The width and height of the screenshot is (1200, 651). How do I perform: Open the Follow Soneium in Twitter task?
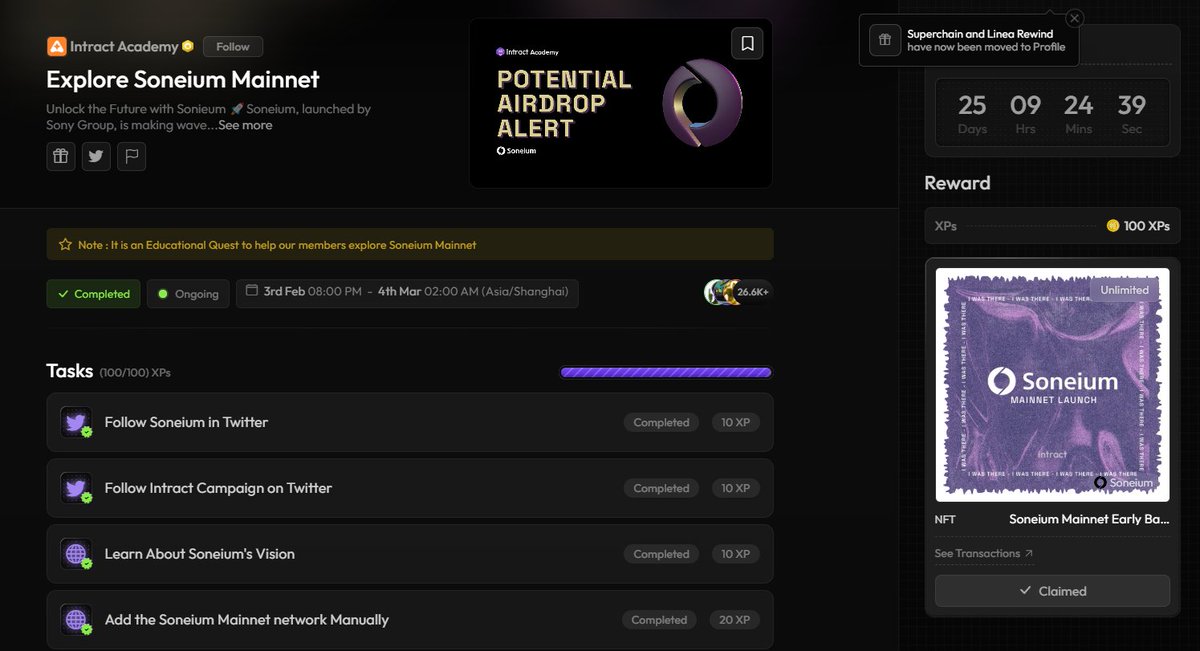(410, 422)
